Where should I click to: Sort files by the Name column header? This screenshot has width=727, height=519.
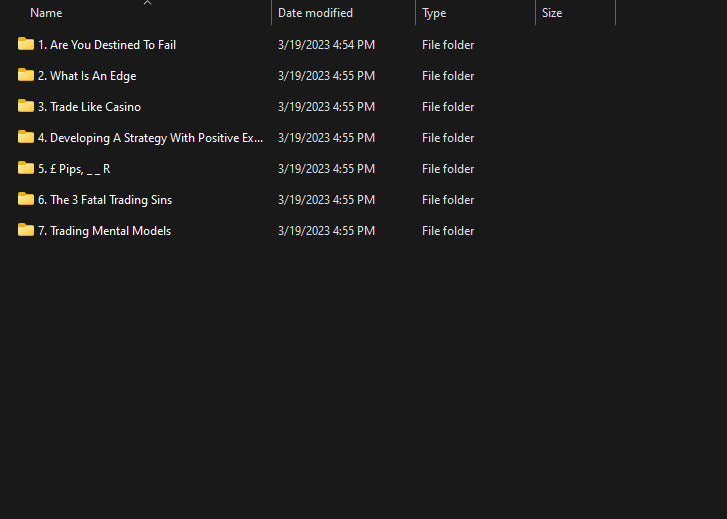(x=46, y=13)
